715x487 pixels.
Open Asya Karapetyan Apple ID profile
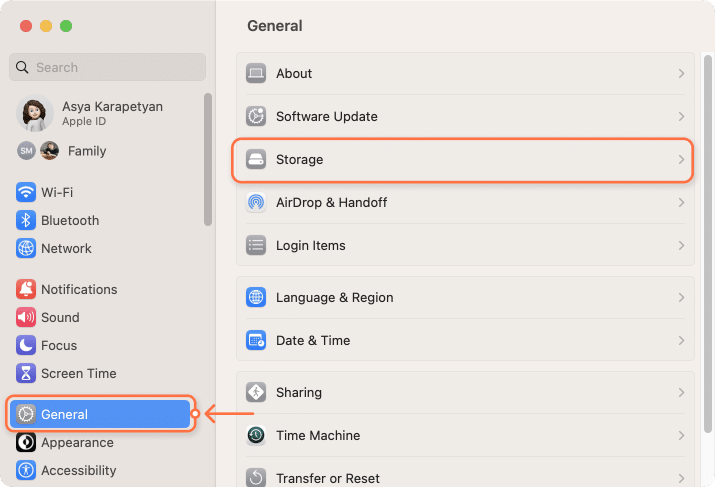tap(90, 113)
